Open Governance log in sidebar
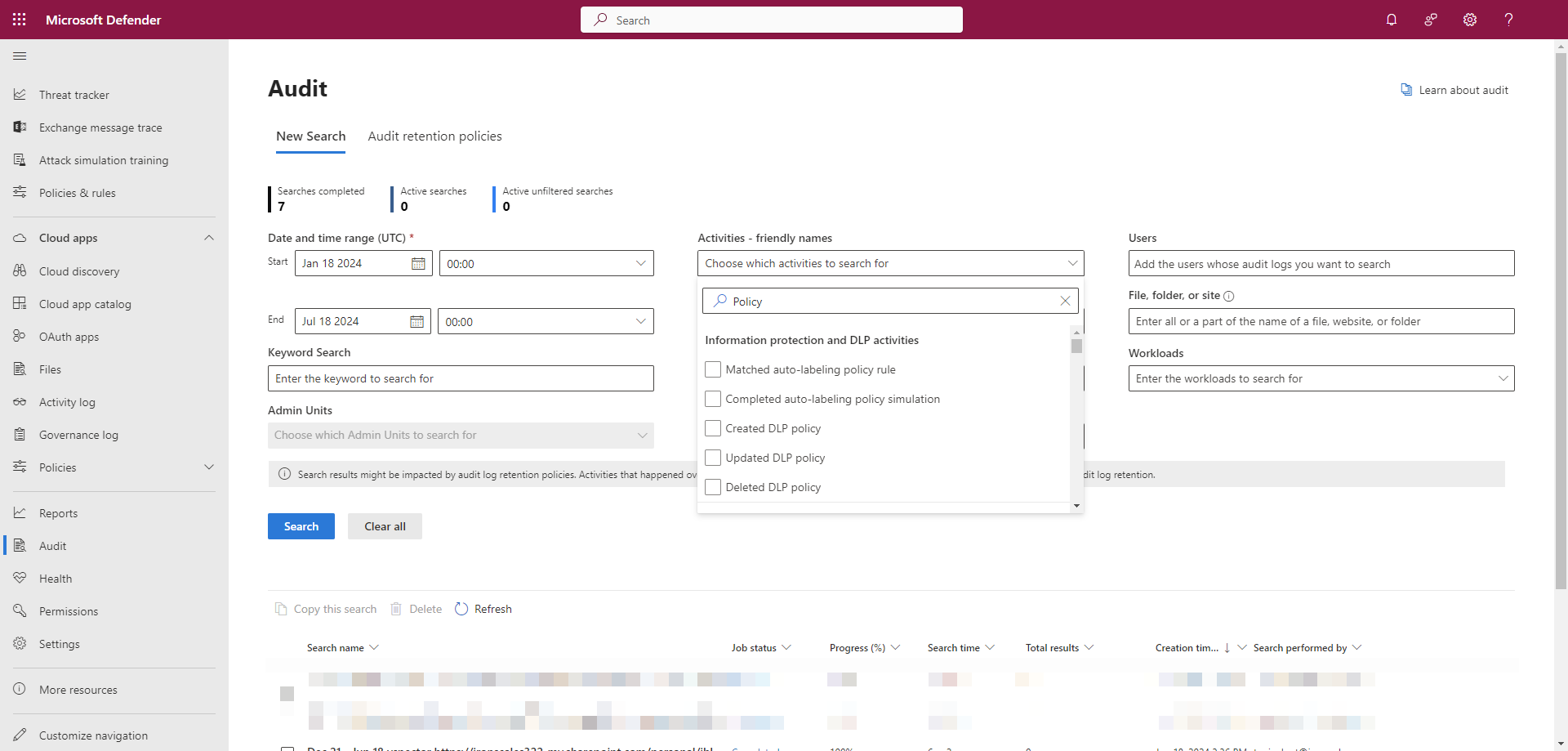This screenshot has height=751, width=1568. (x=78, y=435)
